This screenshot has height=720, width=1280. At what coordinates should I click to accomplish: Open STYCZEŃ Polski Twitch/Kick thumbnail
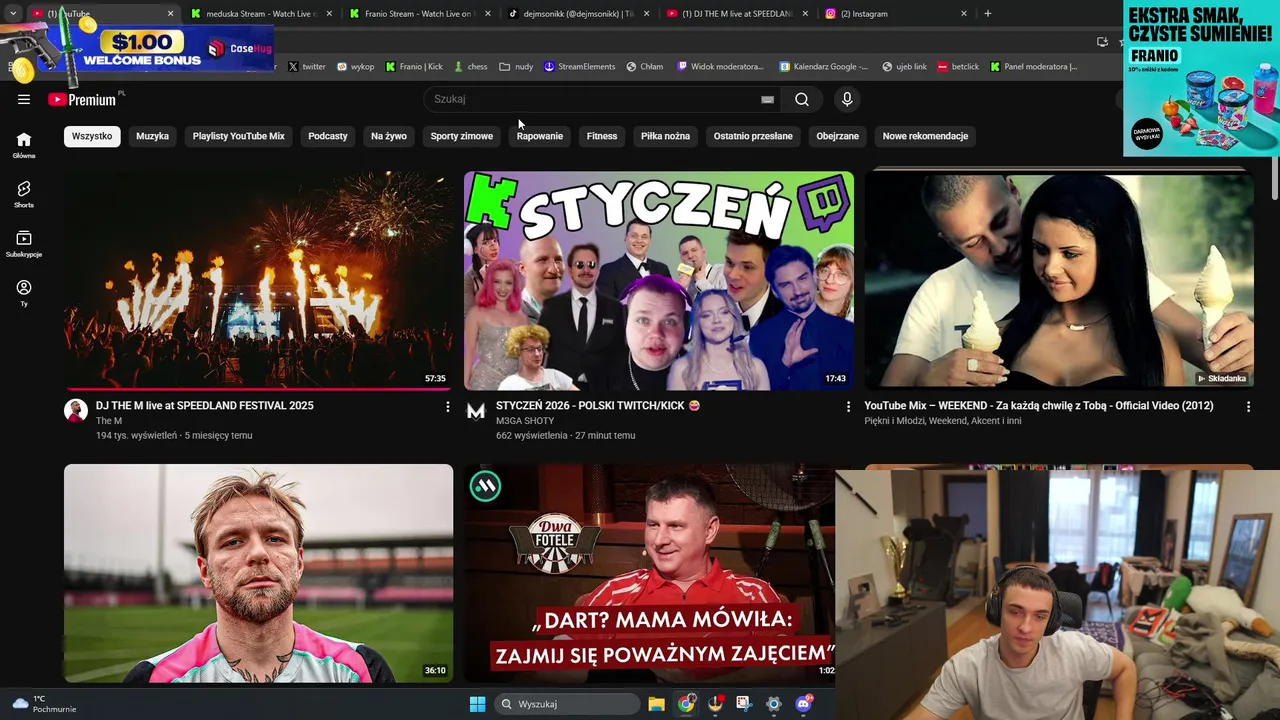[x=659, y=280]
